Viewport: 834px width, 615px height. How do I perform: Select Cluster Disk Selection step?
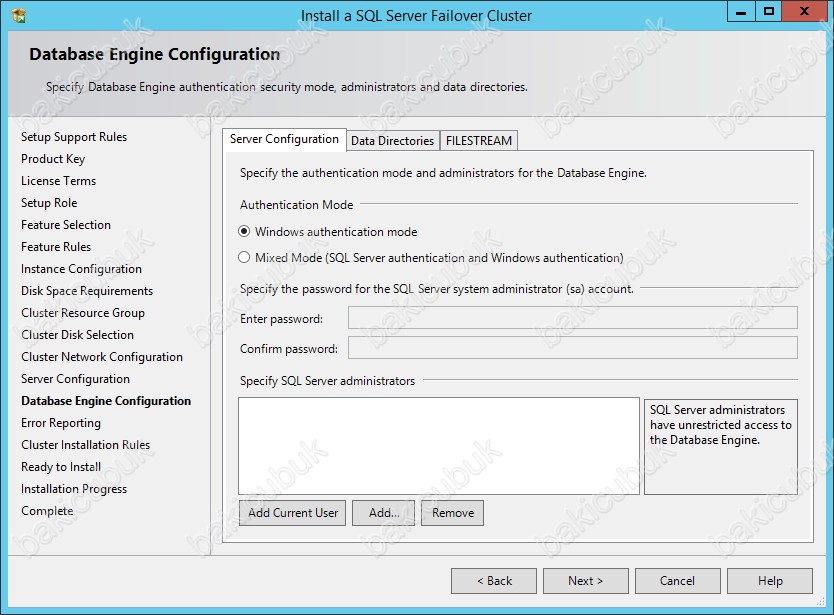77,335
